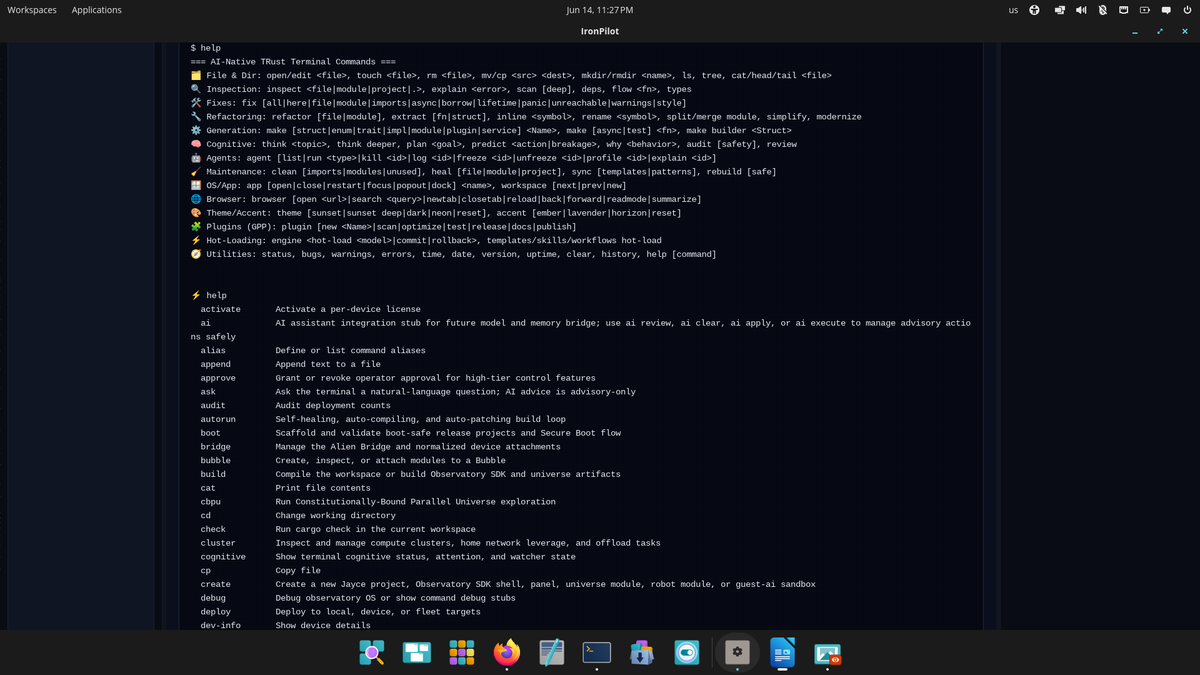Click the 'Browser:' command category line
The width and height of the screenshot is (1200, 675).
pos(446,199)
